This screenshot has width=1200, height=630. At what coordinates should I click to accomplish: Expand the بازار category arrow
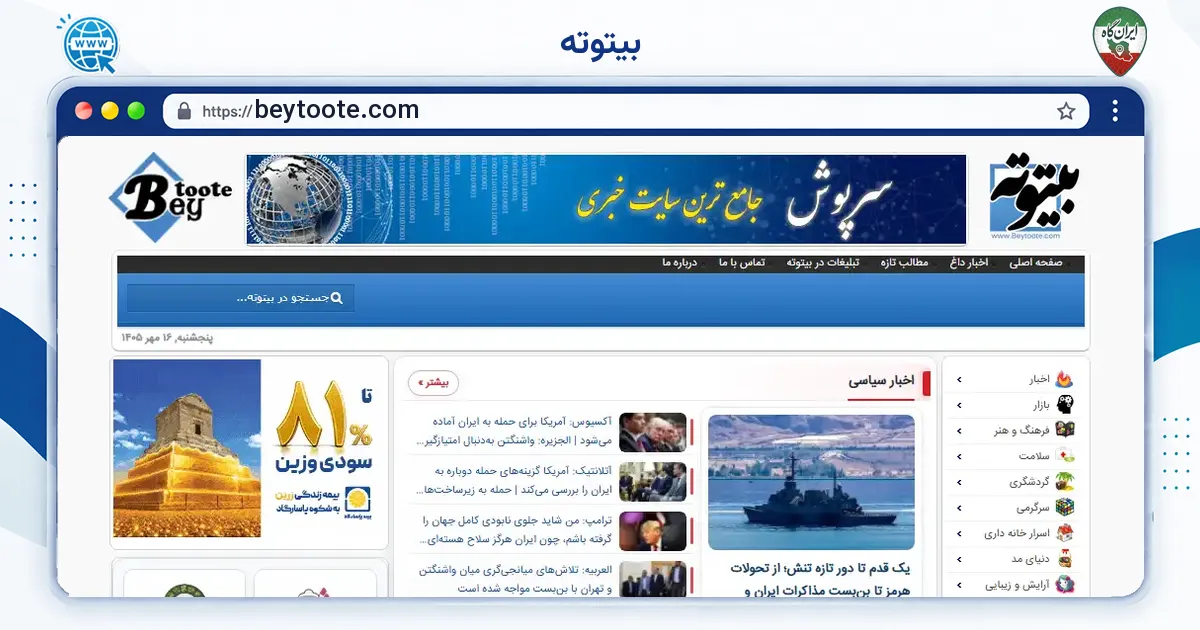pyautogui.click(x=959, y=406)
